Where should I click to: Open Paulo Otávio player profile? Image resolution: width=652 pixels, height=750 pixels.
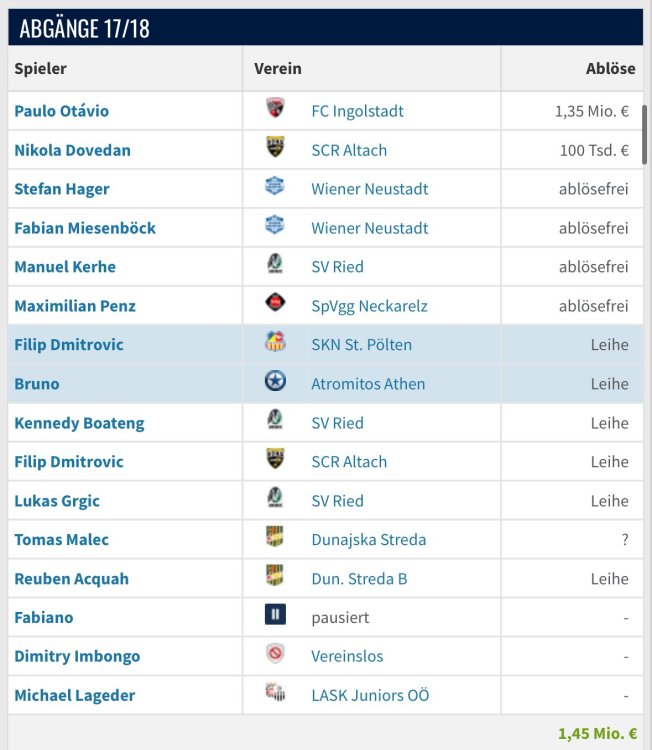[x=61, y=111]
